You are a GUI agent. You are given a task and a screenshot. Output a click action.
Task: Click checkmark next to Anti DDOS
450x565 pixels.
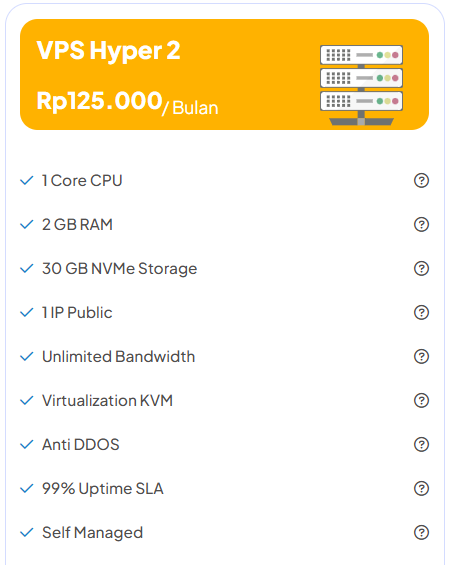[27, 445]
